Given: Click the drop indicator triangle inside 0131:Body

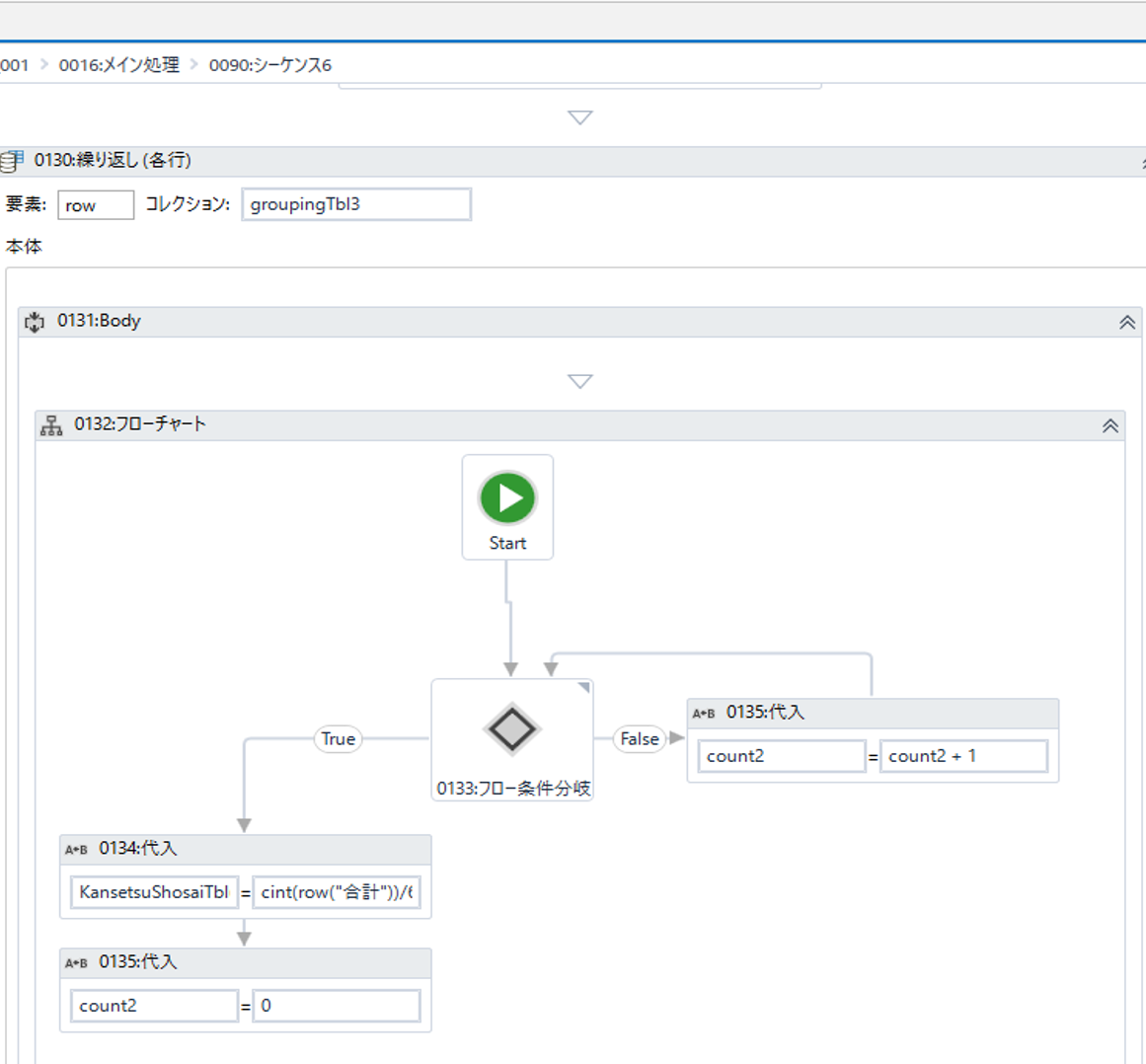Looking at the screenshot, I should pyautogui.click(x=580, y=381).
